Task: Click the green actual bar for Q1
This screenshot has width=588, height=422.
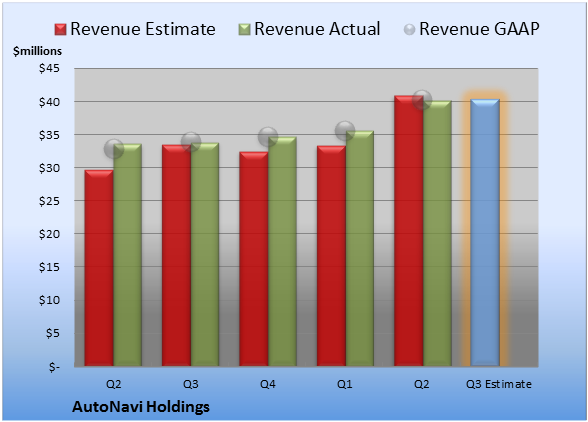Action: [x=360, y=248]
